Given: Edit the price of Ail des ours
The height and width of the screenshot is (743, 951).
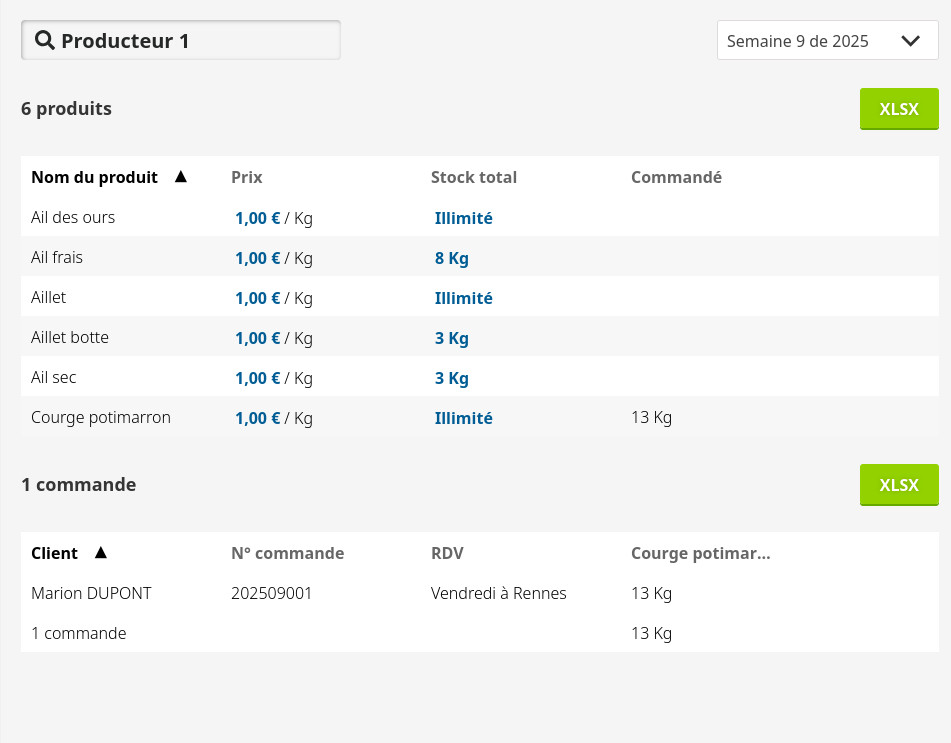Looking at the screenshot, I should click(258, 218).
